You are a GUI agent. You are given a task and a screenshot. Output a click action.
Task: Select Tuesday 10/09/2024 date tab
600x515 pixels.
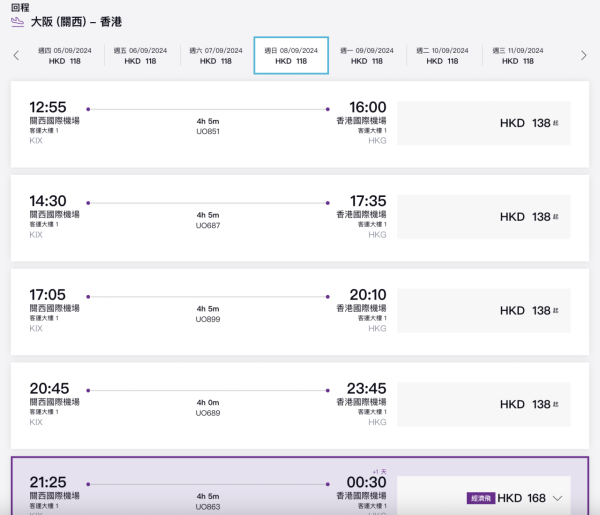point(442,55)
